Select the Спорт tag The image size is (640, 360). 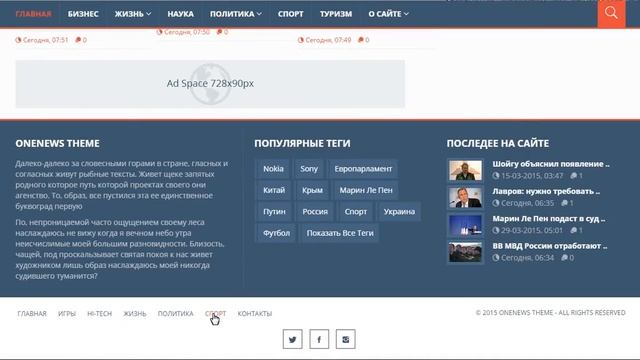pos(356,212)
